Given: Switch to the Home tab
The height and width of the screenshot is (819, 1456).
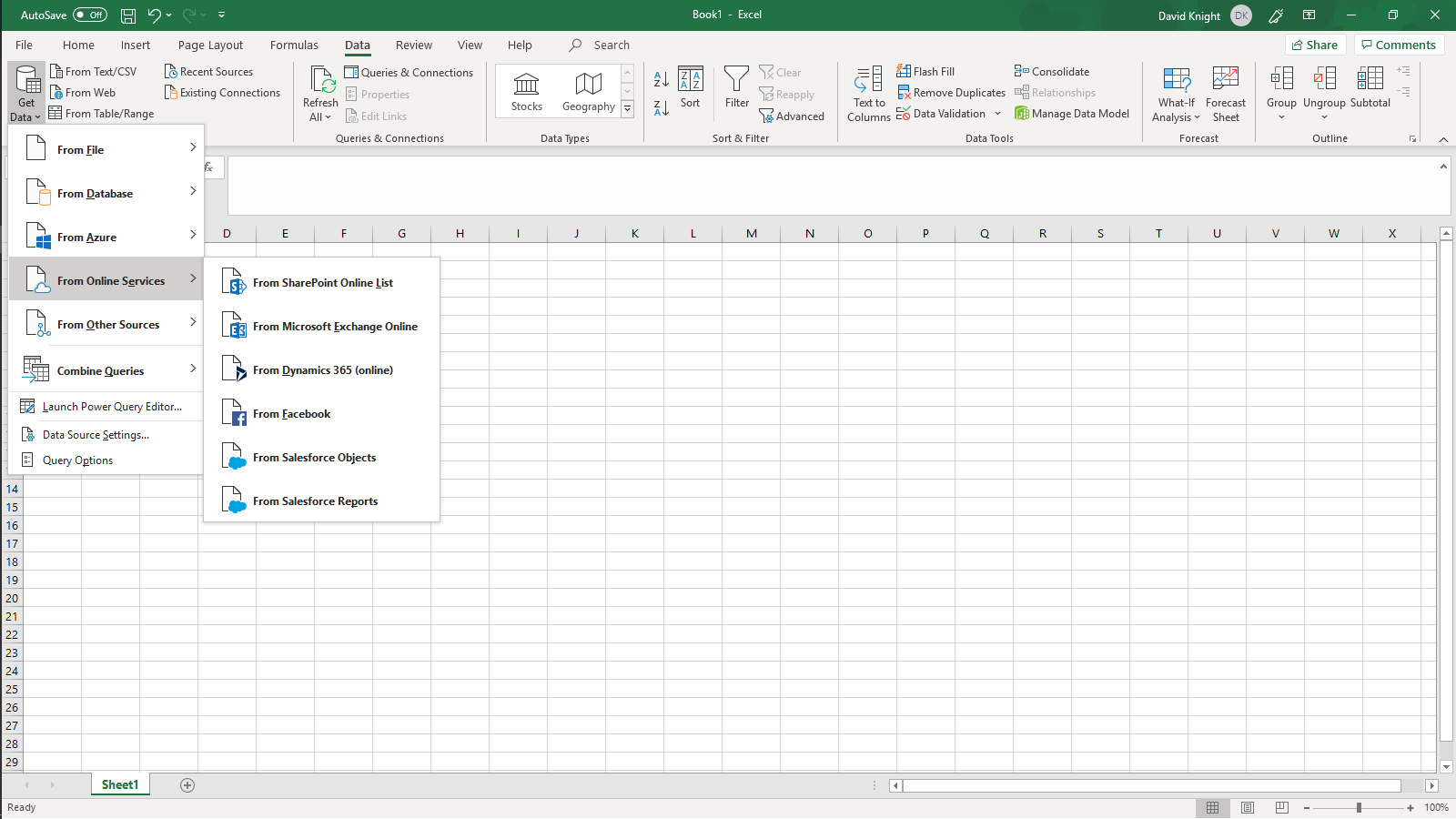Looking at the screenshot, I should tap(78, 45).
